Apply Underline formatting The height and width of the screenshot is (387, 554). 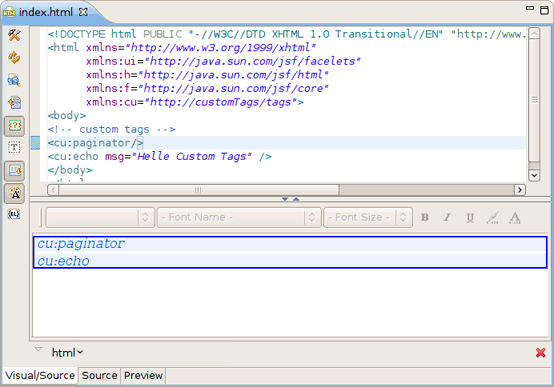pos(470,217)
